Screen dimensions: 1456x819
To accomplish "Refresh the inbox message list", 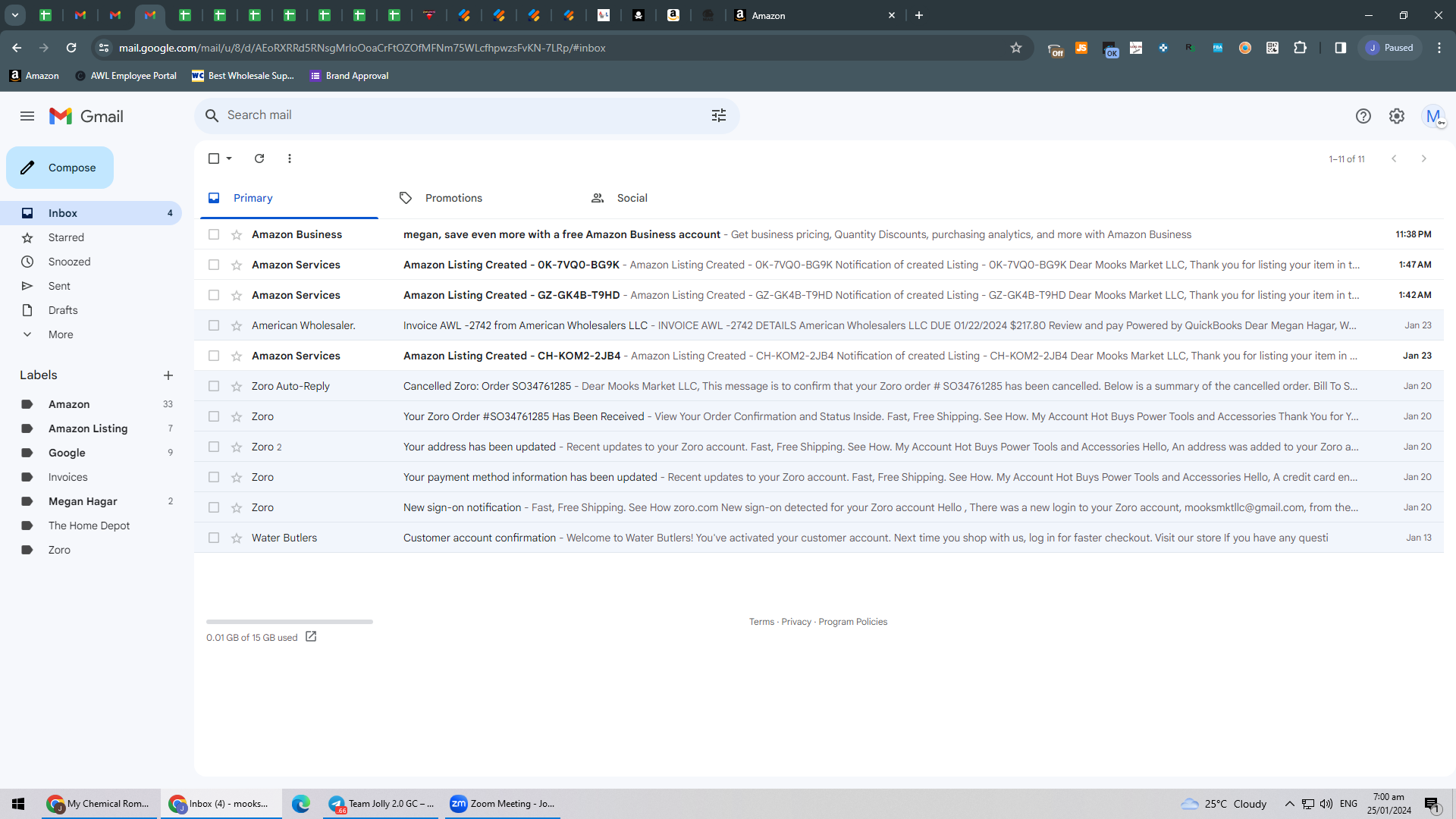I will [259, 158].
